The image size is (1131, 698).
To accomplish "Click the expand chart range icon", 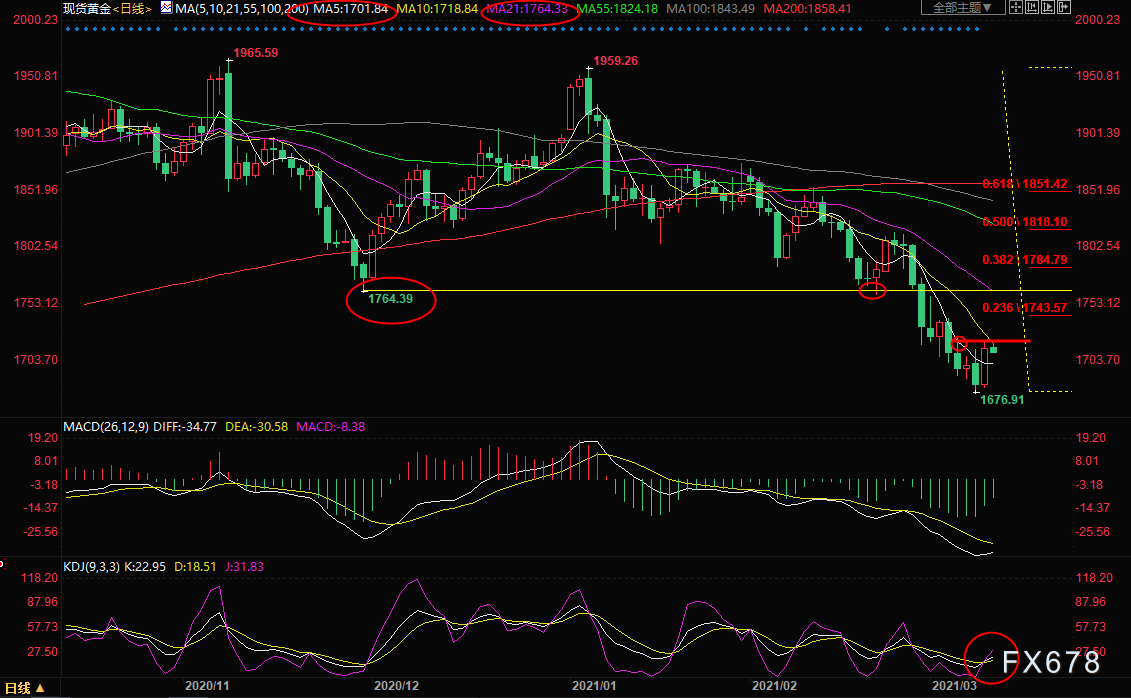I will coord(1047,7).
